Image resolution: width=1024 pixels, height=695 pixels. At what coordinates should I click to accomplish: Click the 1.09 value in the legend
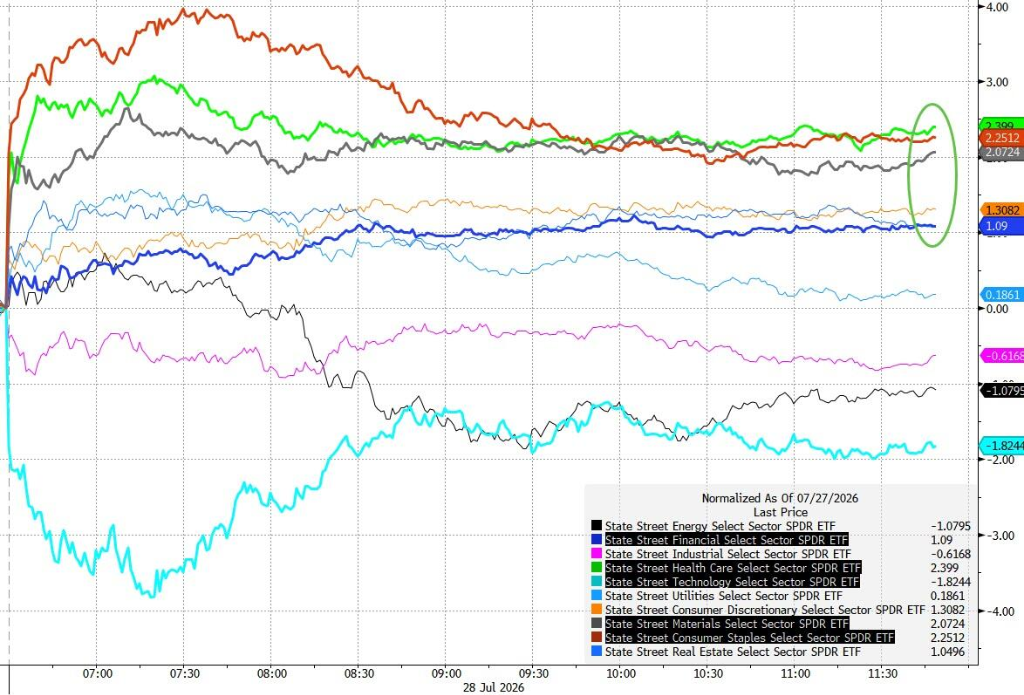click(941, 540)
